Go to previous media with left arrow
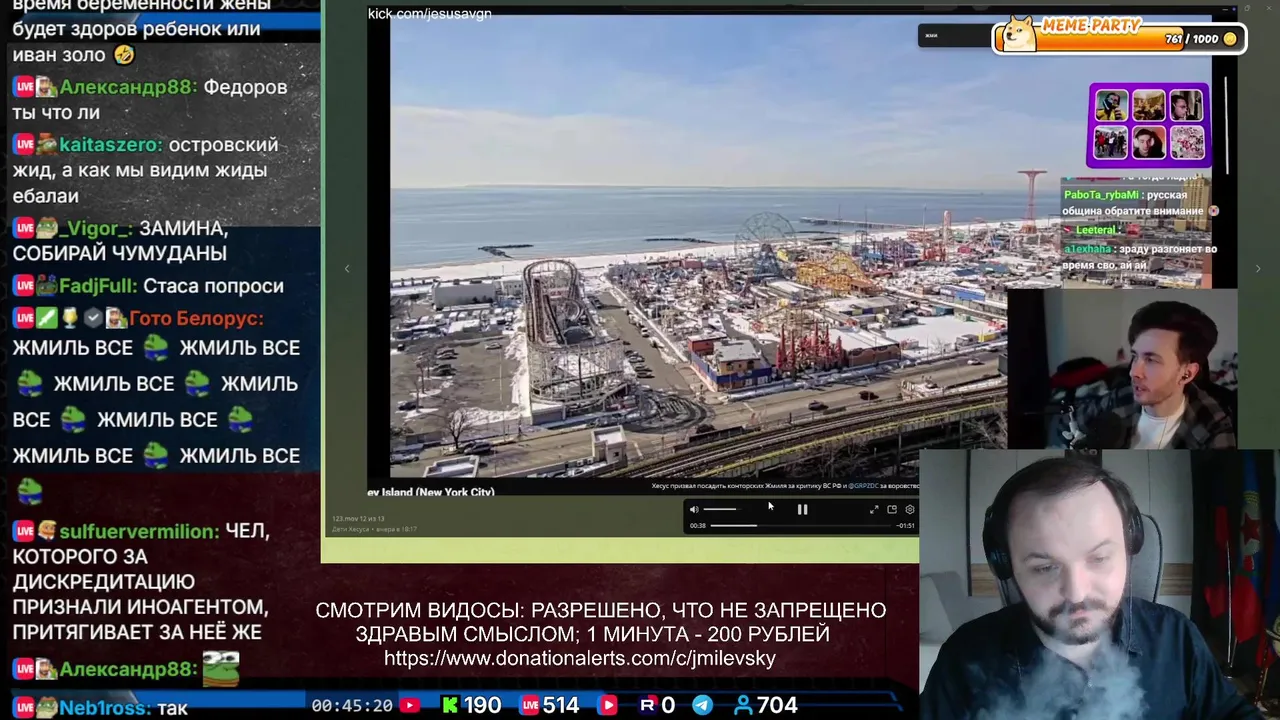Image resolution: width=1280 pixels, height=720 pixels. click(347, 268)
